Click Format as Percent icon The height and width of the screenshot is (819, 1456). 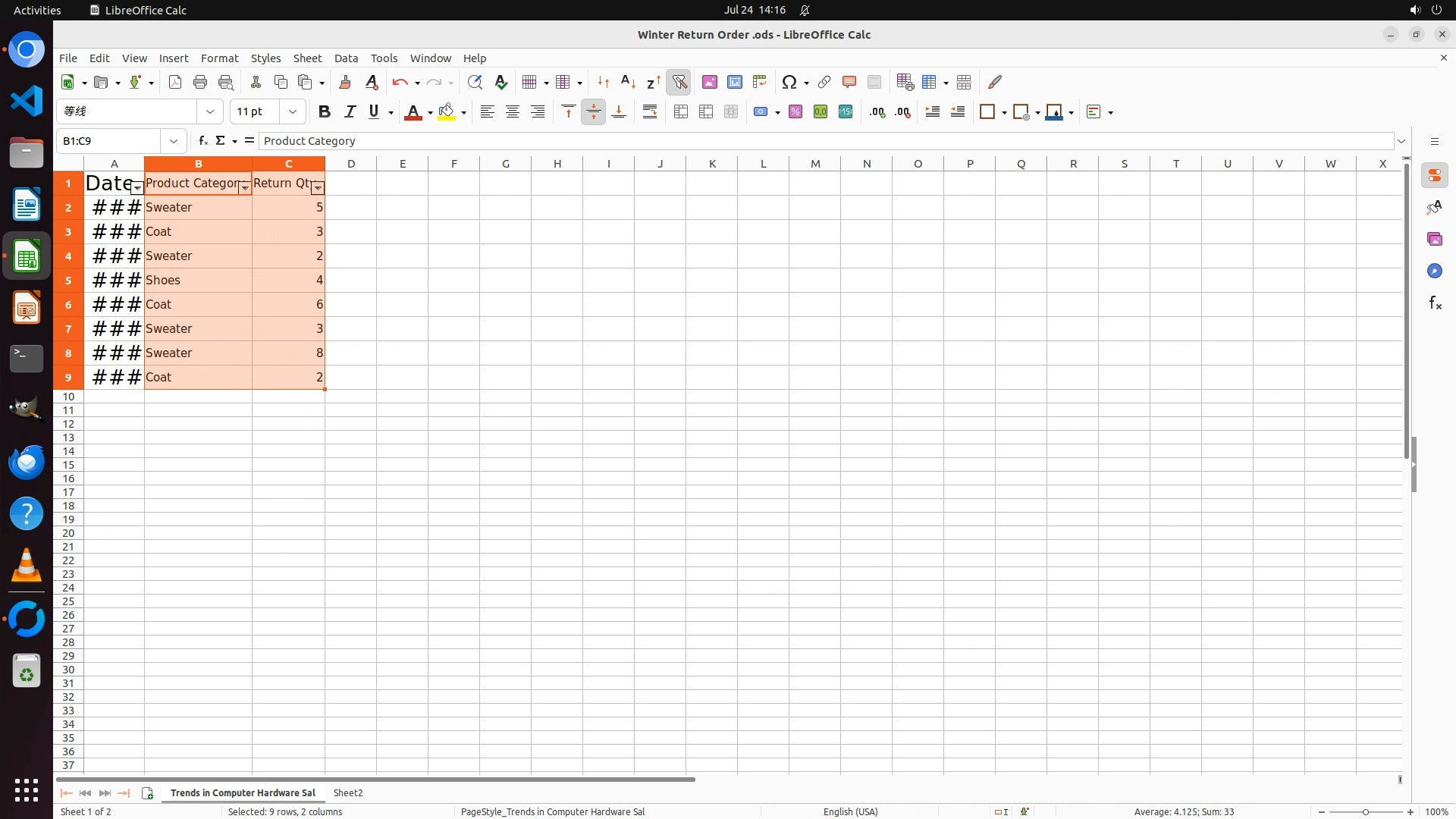[x=795, y=111]
